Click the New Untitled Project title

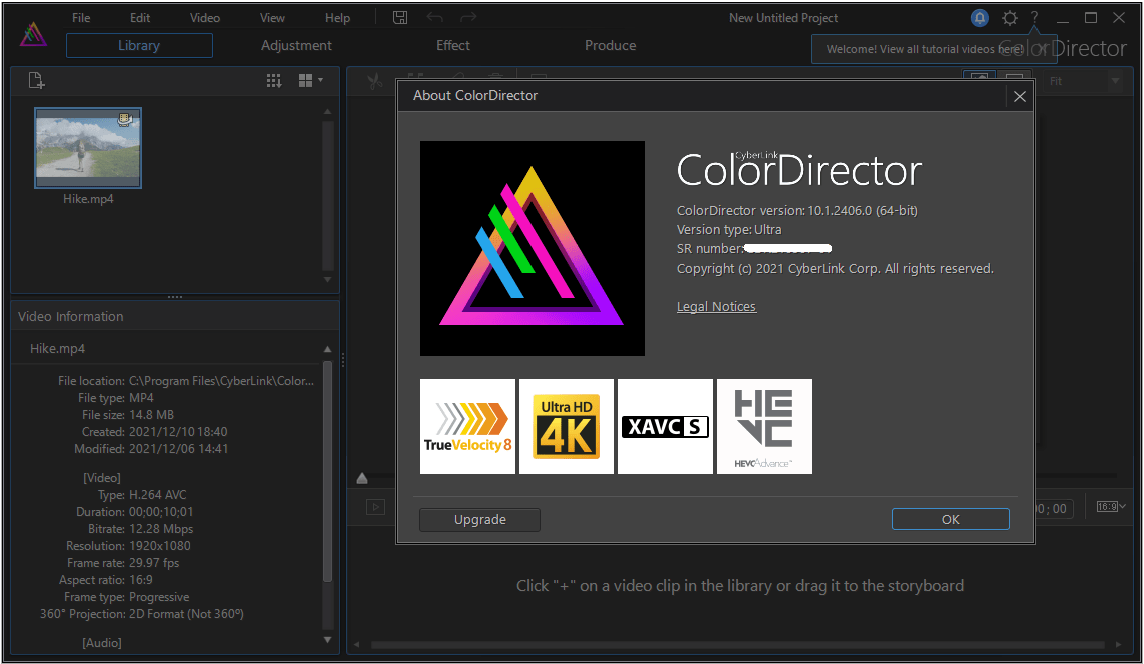[784, 18]
